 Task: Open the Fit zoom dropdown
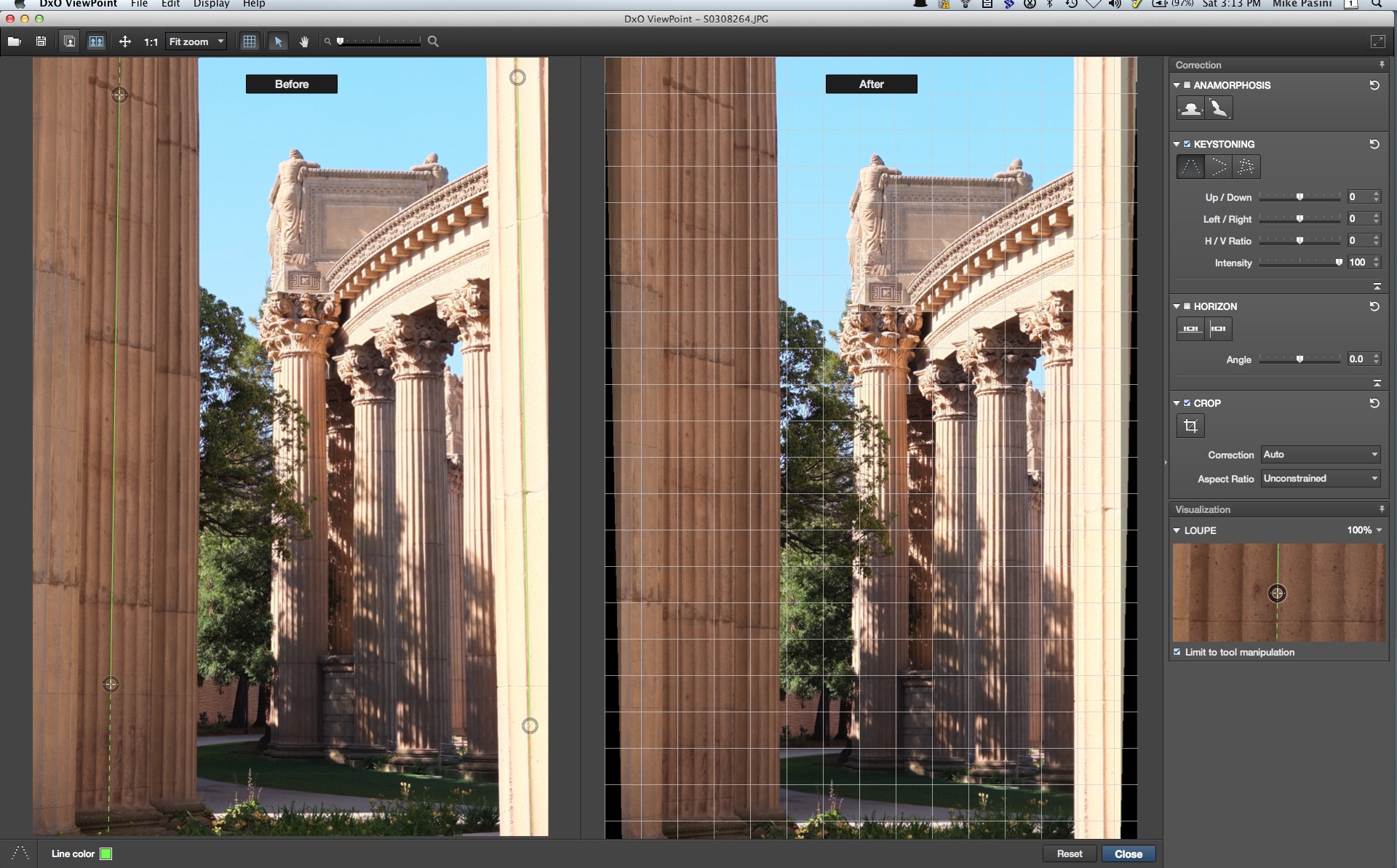tap(196, 41)
